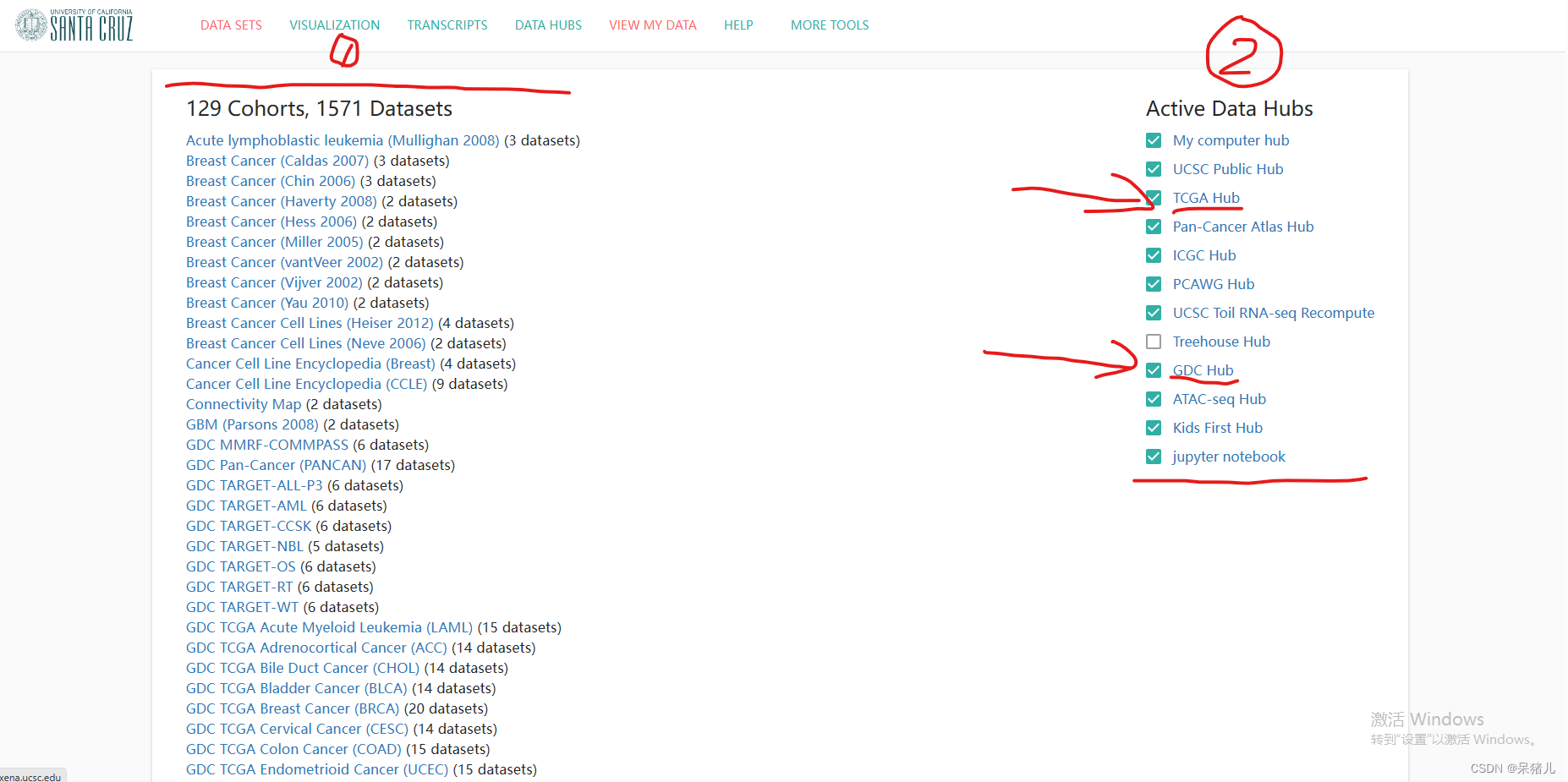Open Connectivity Map cohort
Screen dimensions: 1568x782
244,404
